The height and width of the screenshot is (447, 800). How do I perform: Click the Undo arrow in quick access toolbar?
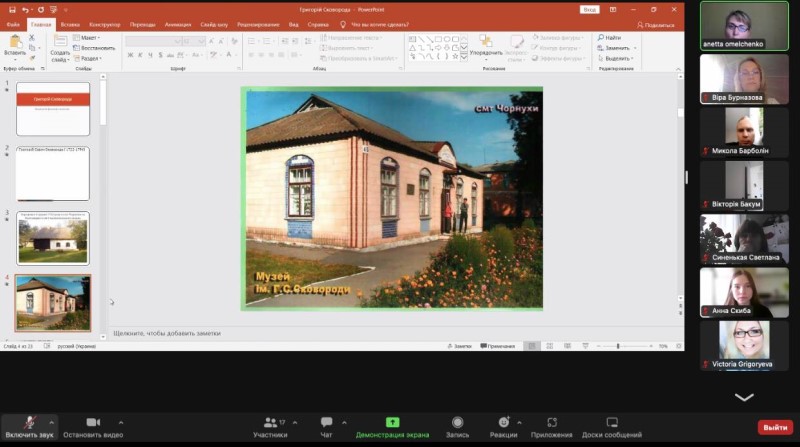pos(25,10)
